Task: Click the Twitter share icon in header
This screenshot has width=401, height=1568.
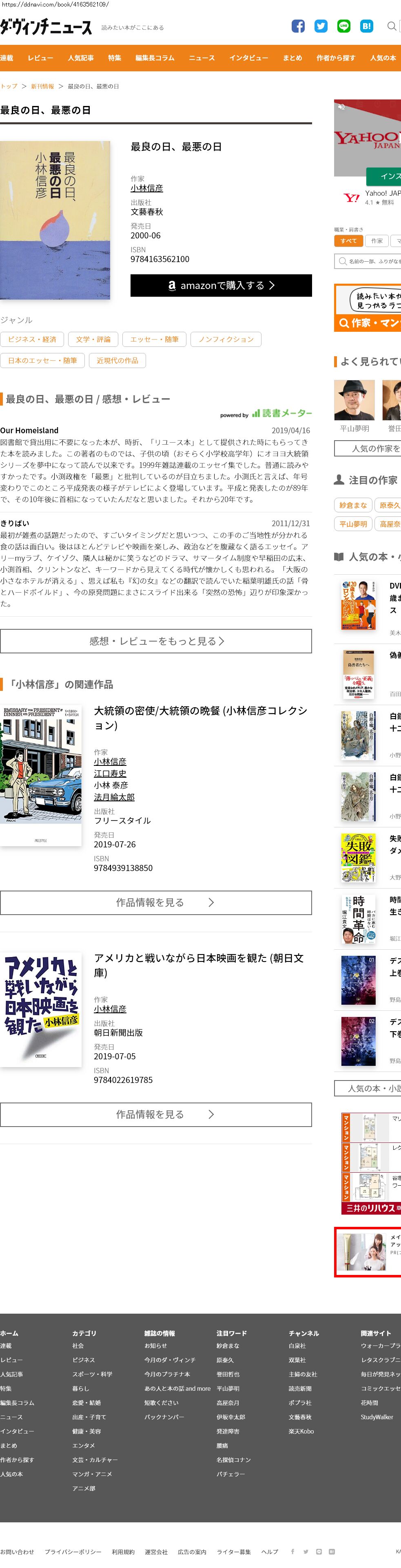Action: coord(321,26)
